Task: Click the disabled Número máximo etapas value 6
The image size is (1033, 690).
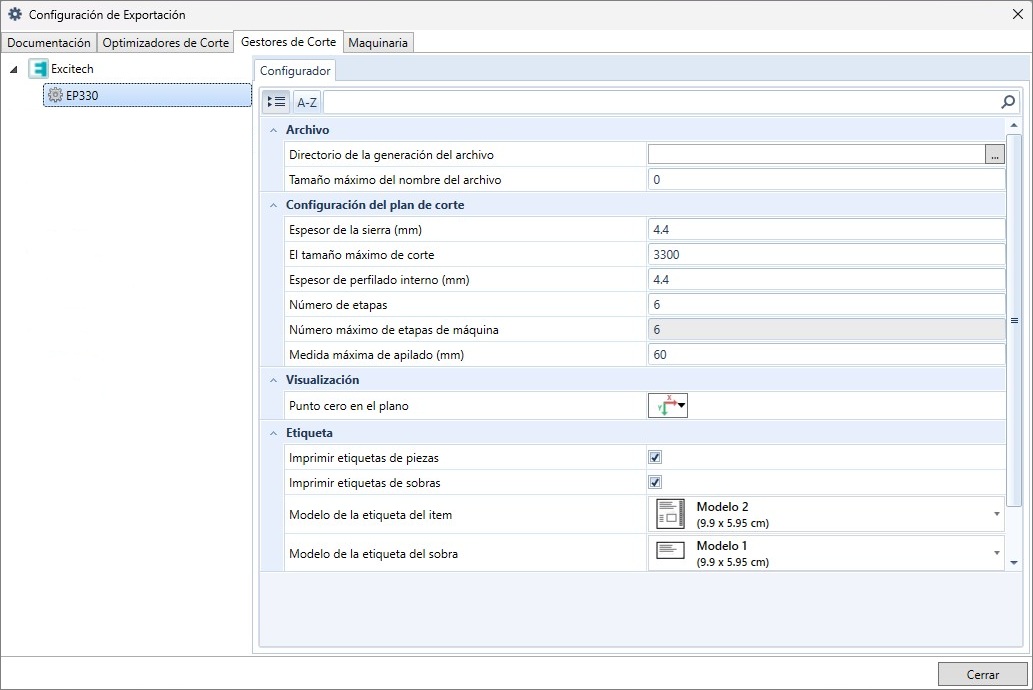Action: (x=826, y=330)
